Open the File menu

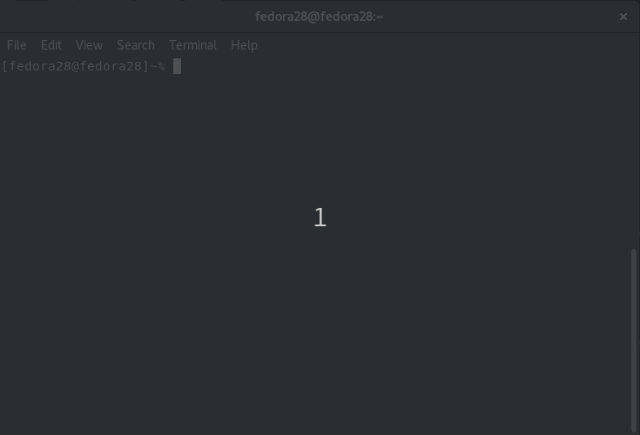[17, 45]
